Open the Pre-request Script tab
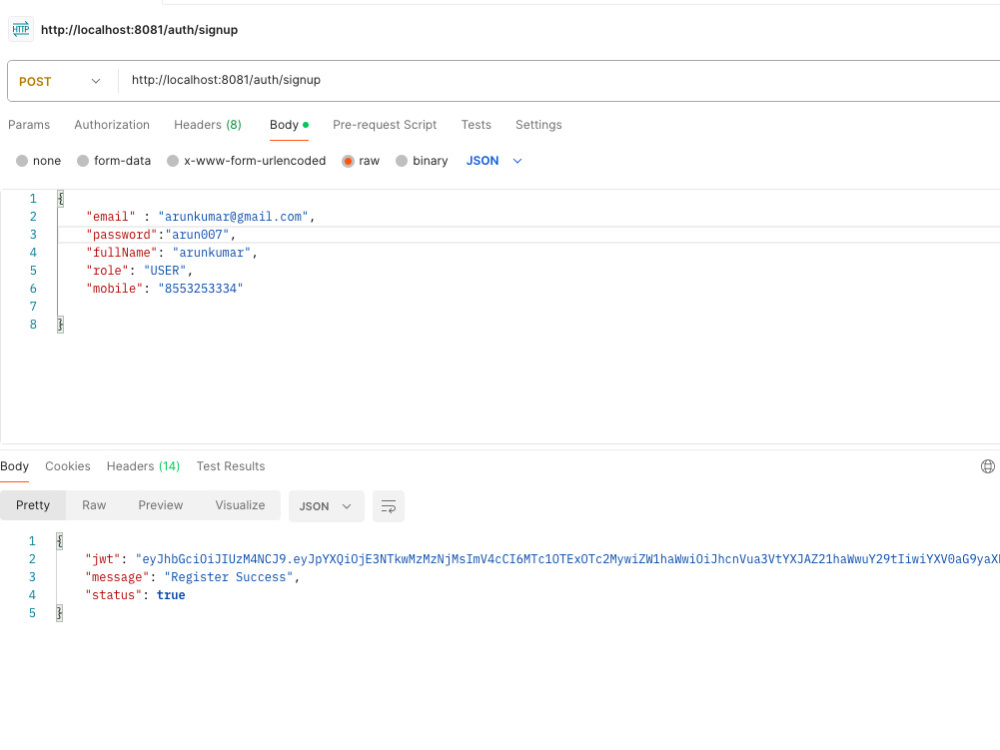This screenshot has width=1000, height=750. (x=385, y=125)
